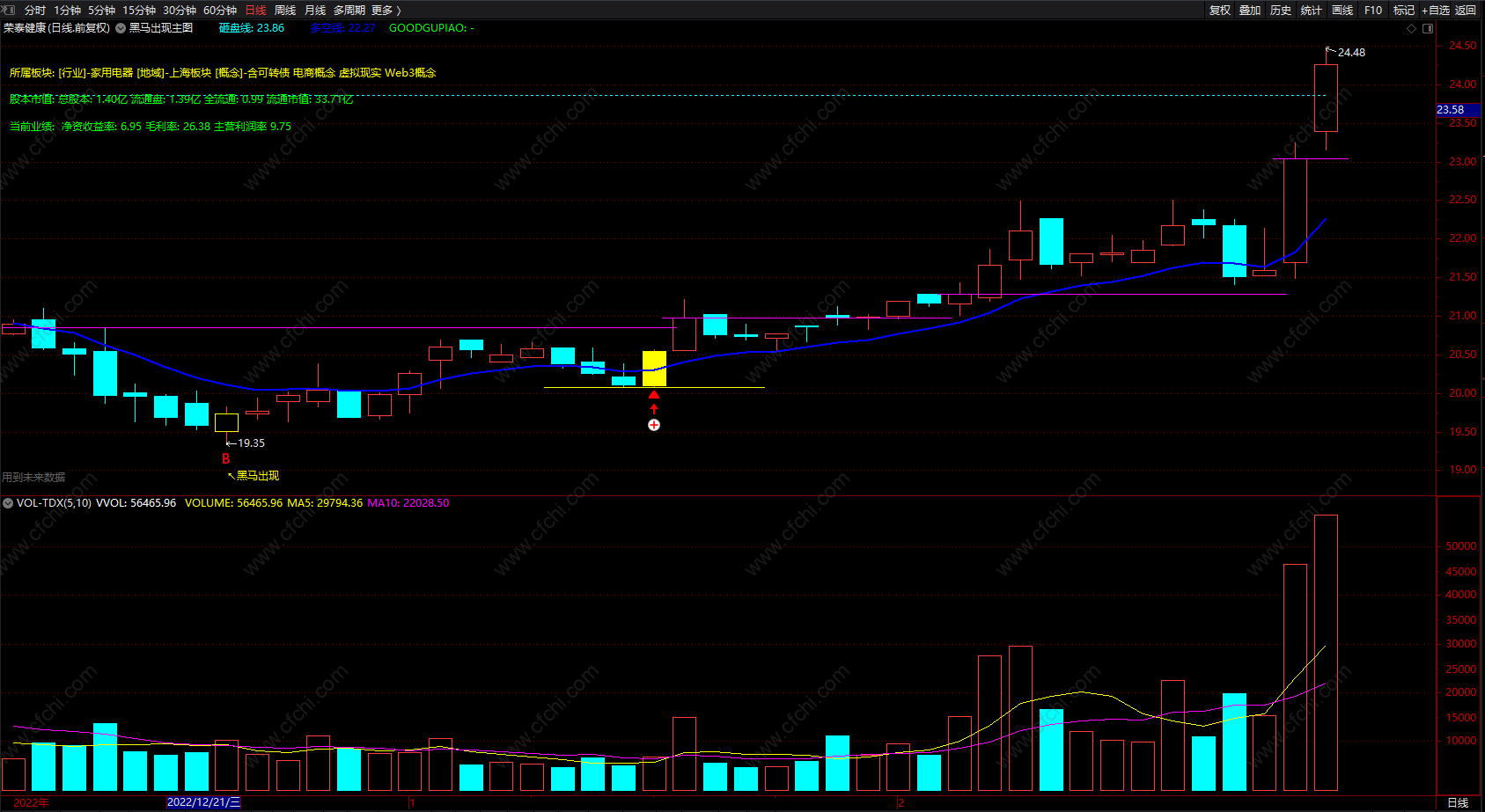Switch to the 月线 period
This screenshot has height=812, width=1485.
click(315, 11)
